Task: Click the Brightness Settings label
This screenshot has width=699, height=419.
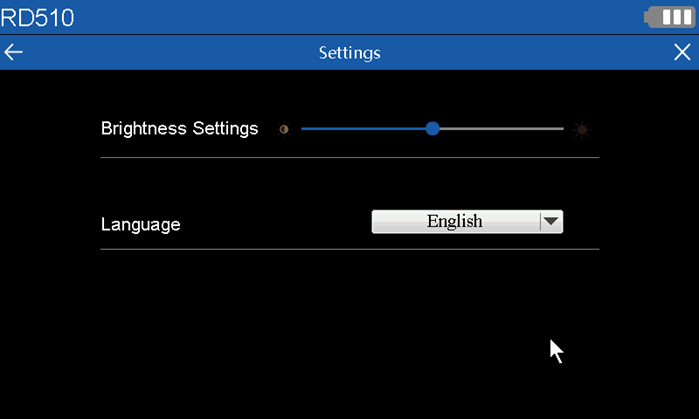Action: (x=179, y=129)
